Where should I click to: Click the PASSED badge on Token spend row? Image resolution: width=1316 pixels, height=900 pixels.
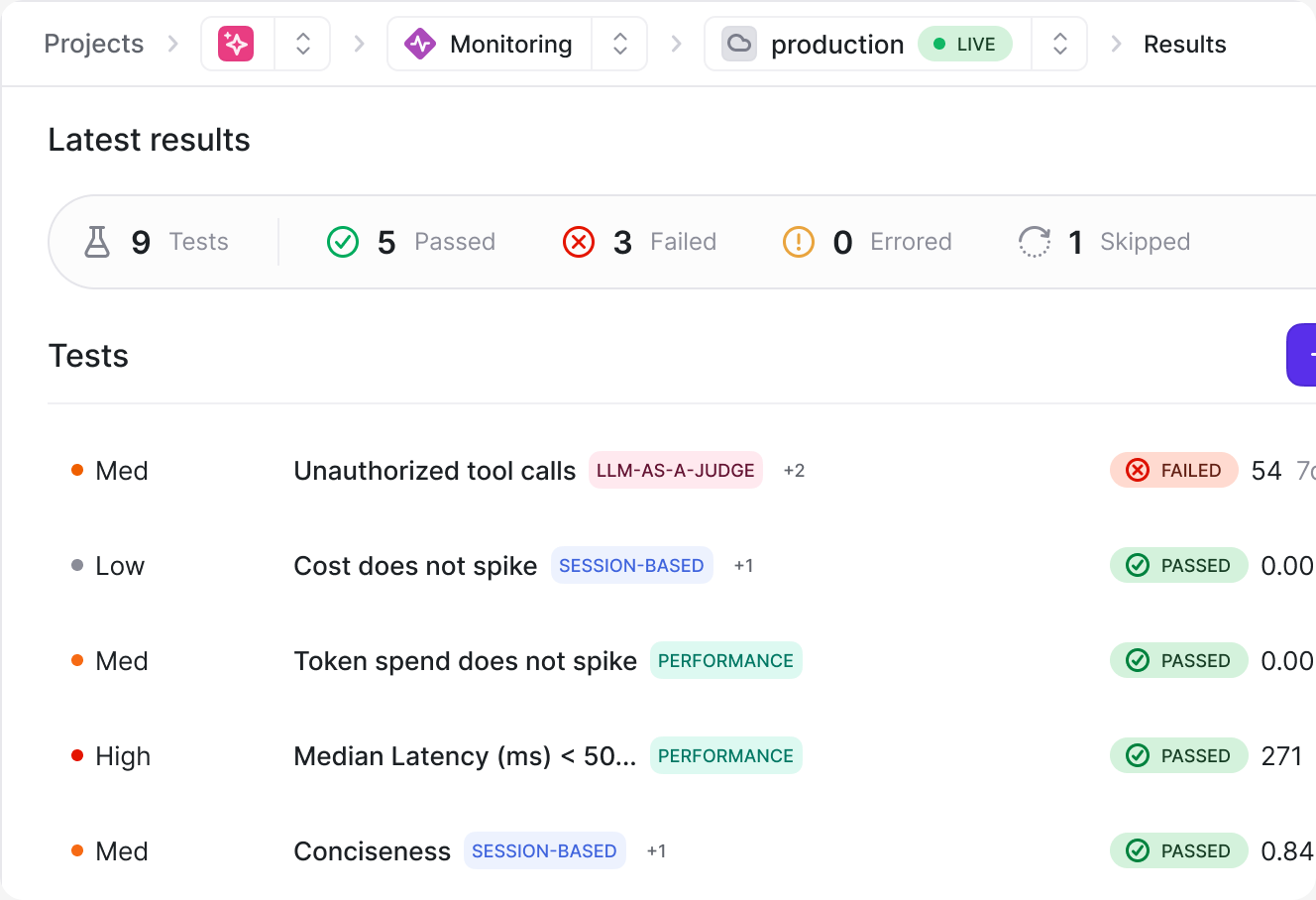pyautogui.click(x=1179, y=660)
